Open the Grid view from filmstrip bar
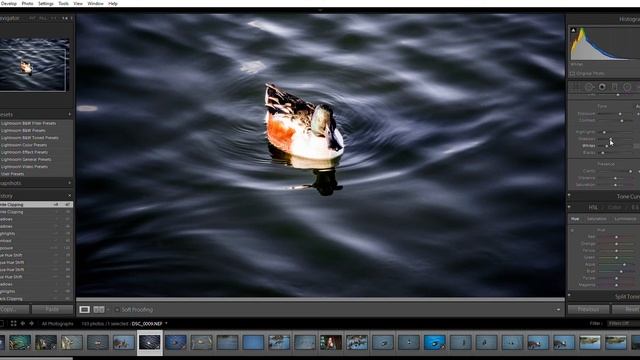 [13, 323]
